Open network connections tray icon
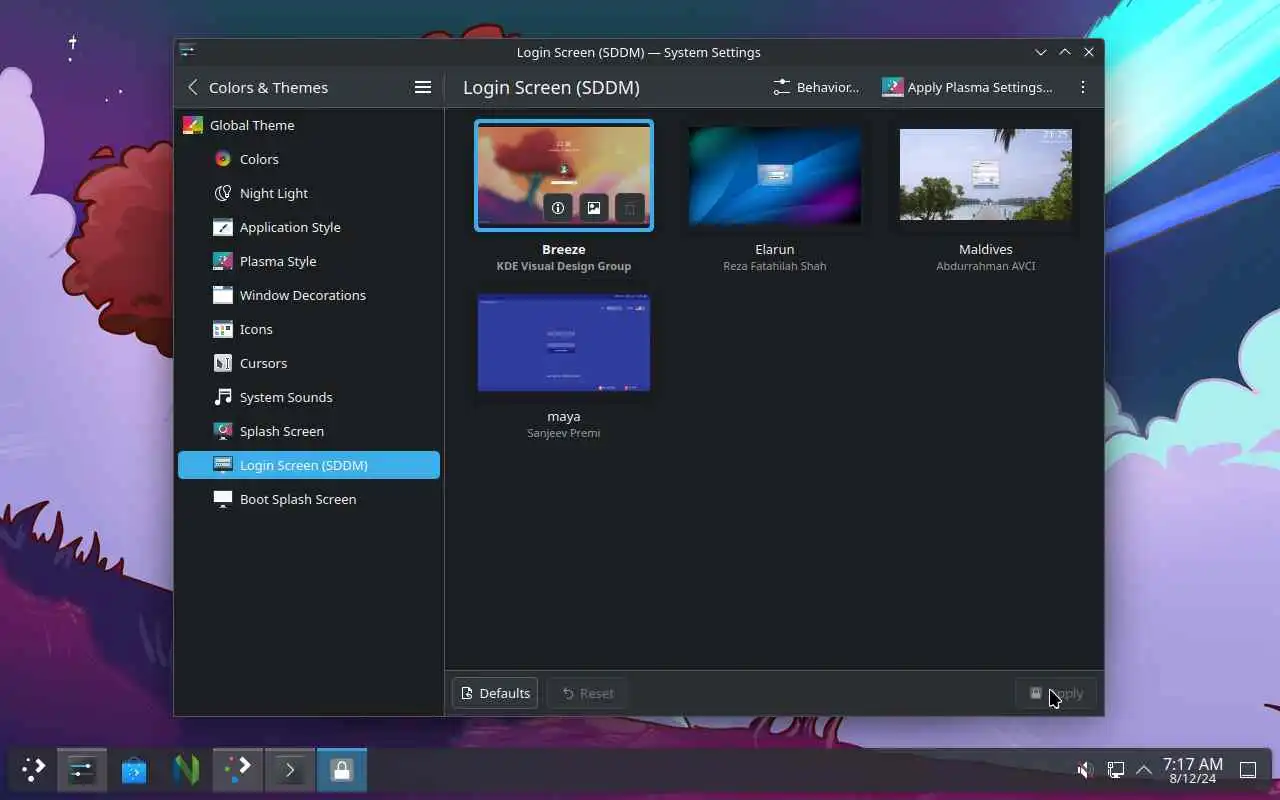The width and height of the screenshot is (1280, 800). tap(1115, 770)
